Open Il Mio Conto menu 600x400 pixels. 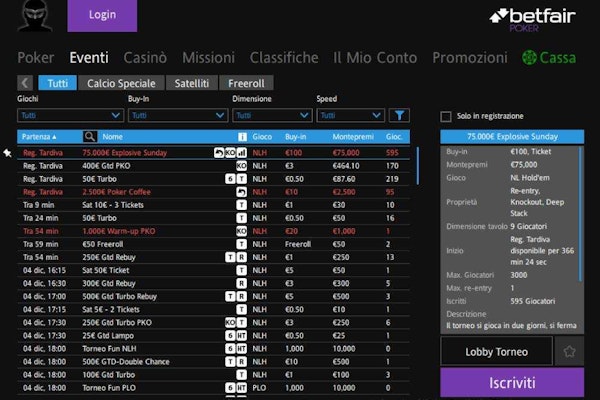click(x=375, y=58)
